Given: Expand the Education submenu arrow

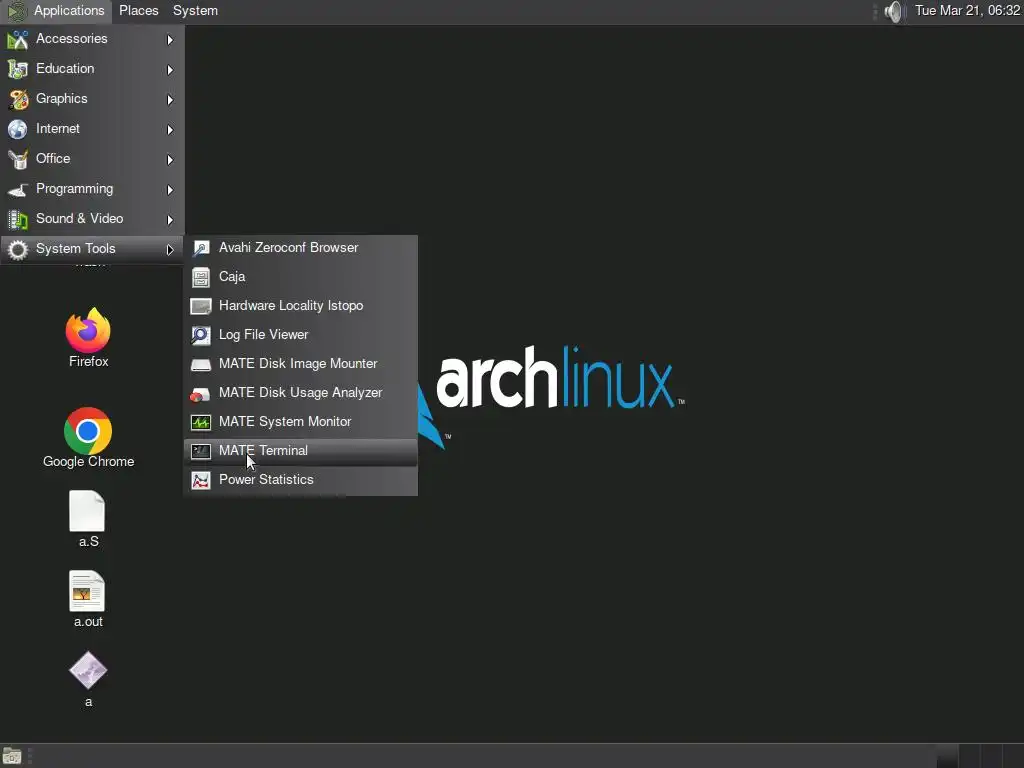Looking at the screenshot, I should click(170, 70).
